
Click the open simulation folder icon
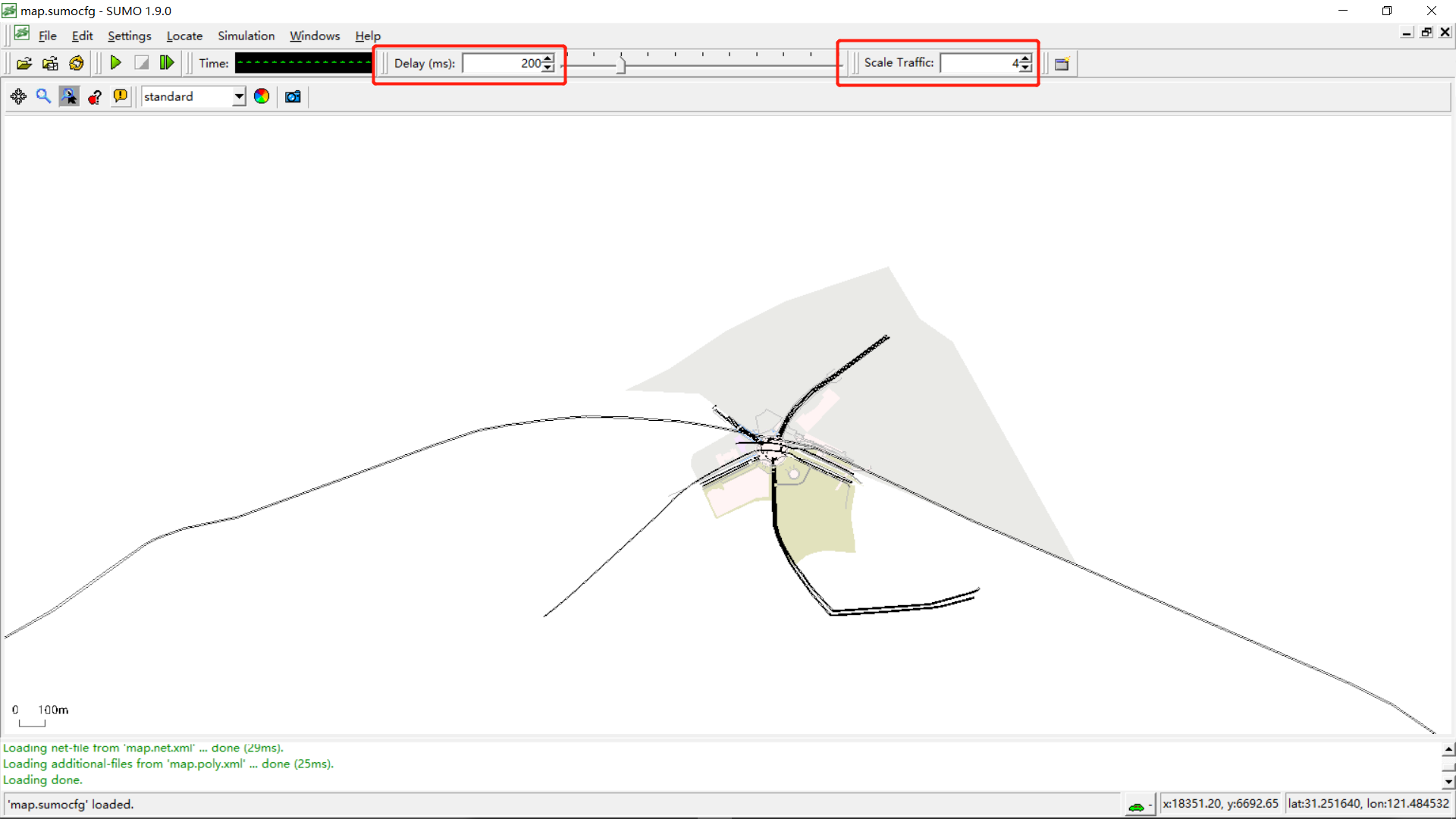pos(24,63)
